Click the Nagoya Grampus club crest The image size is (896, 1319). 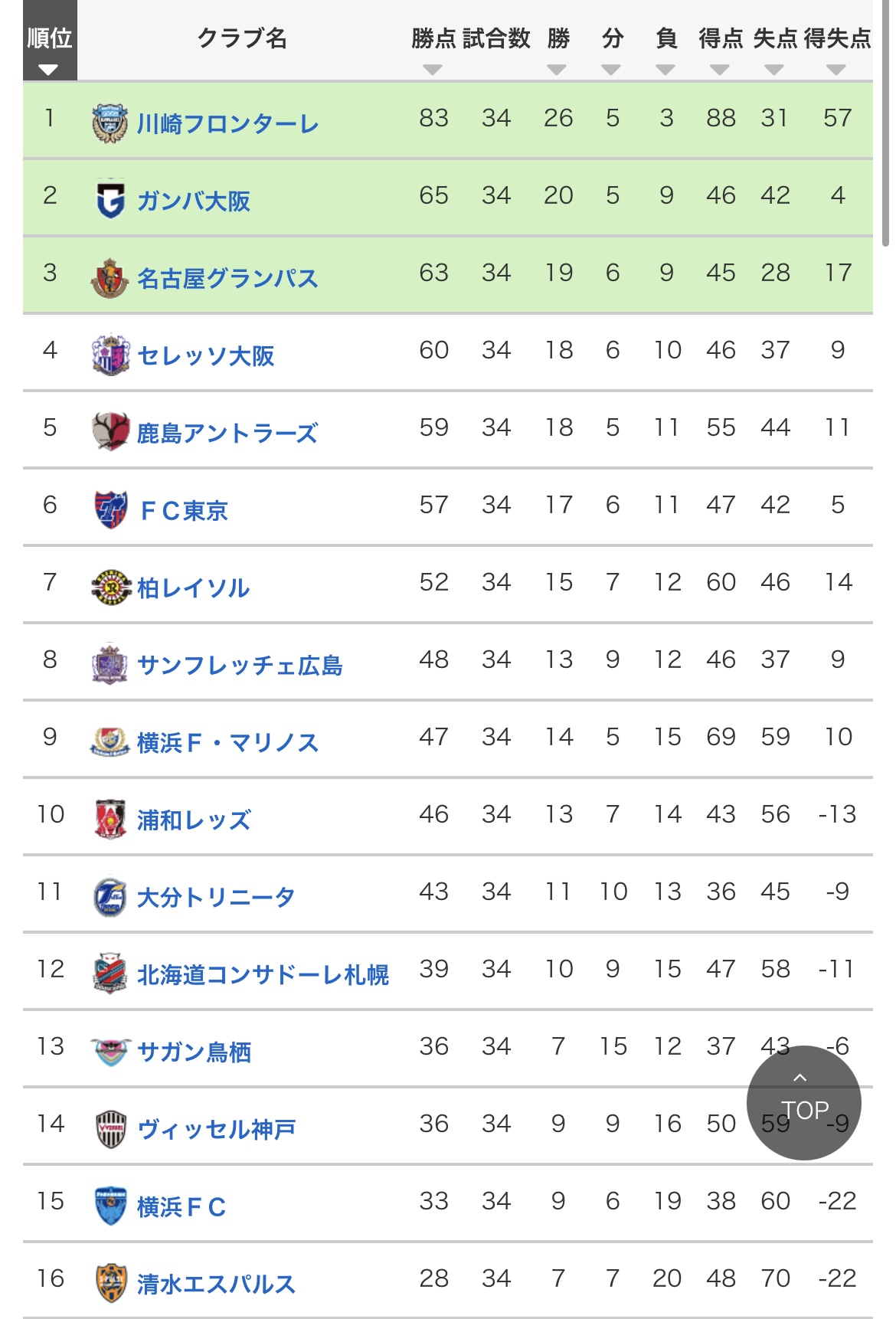pyautogui.click(x=110, y=278)
